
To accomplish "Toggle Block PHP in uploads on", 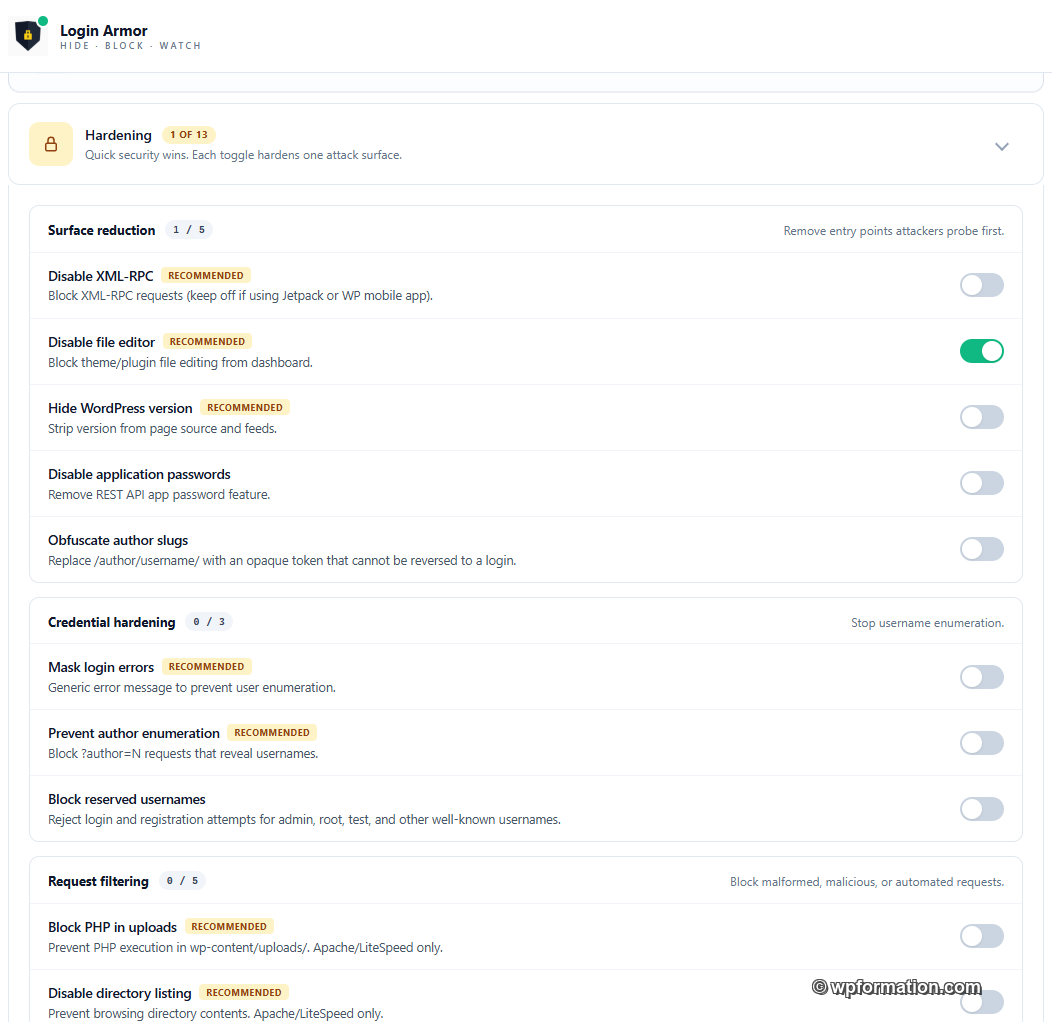I will [x=982, y=936].
